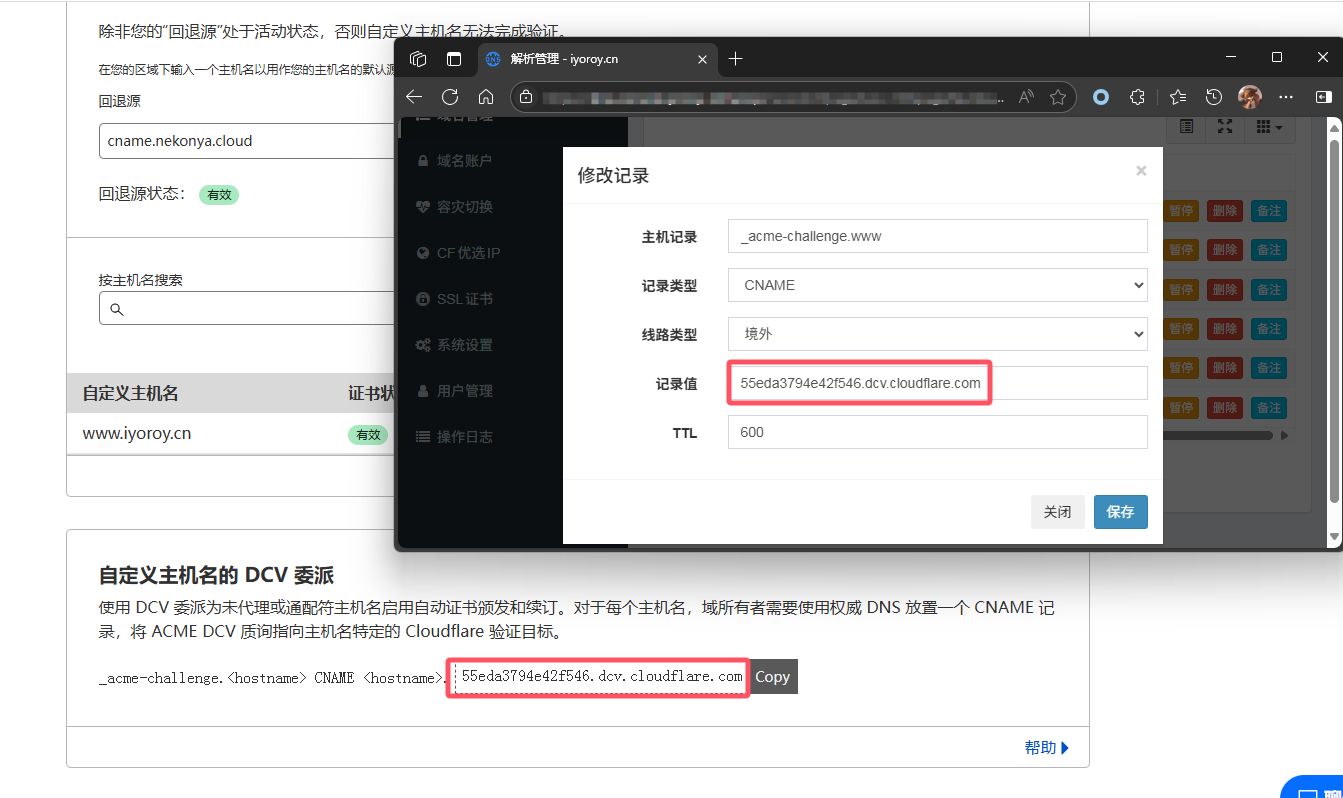Viewport: 1343px width, 798px height.
Task: Click the browser window vertical scrollbar
Action: click(1333, 320)
